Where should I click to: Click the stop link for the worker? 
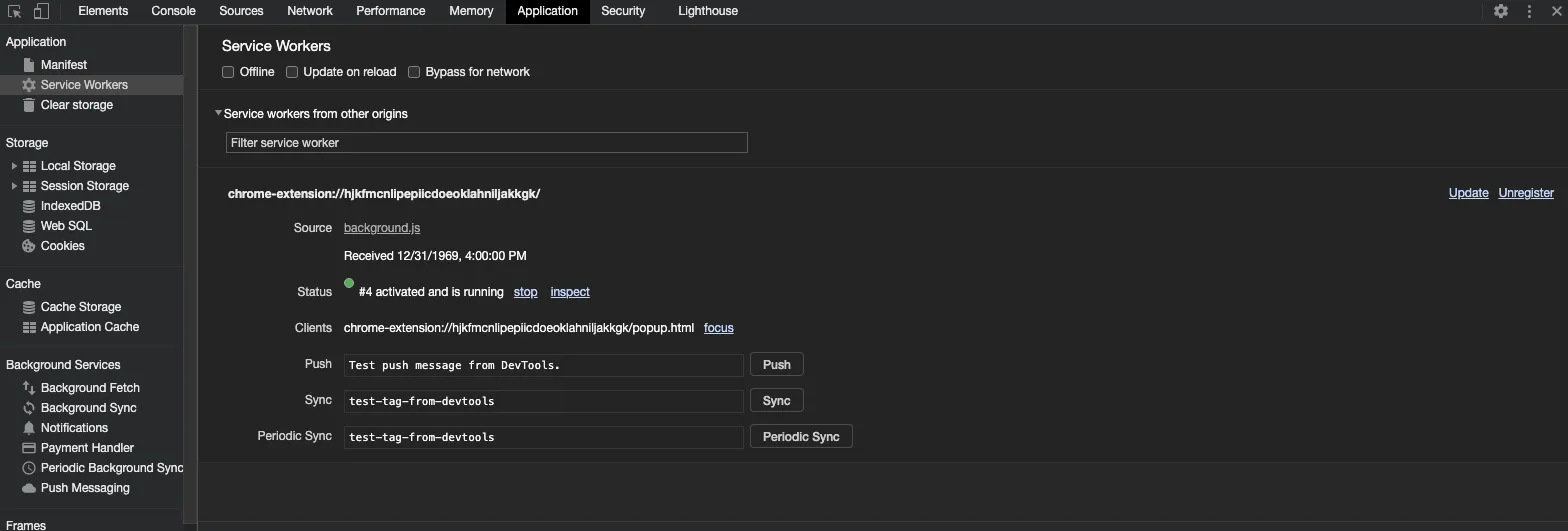click(525, 292)
